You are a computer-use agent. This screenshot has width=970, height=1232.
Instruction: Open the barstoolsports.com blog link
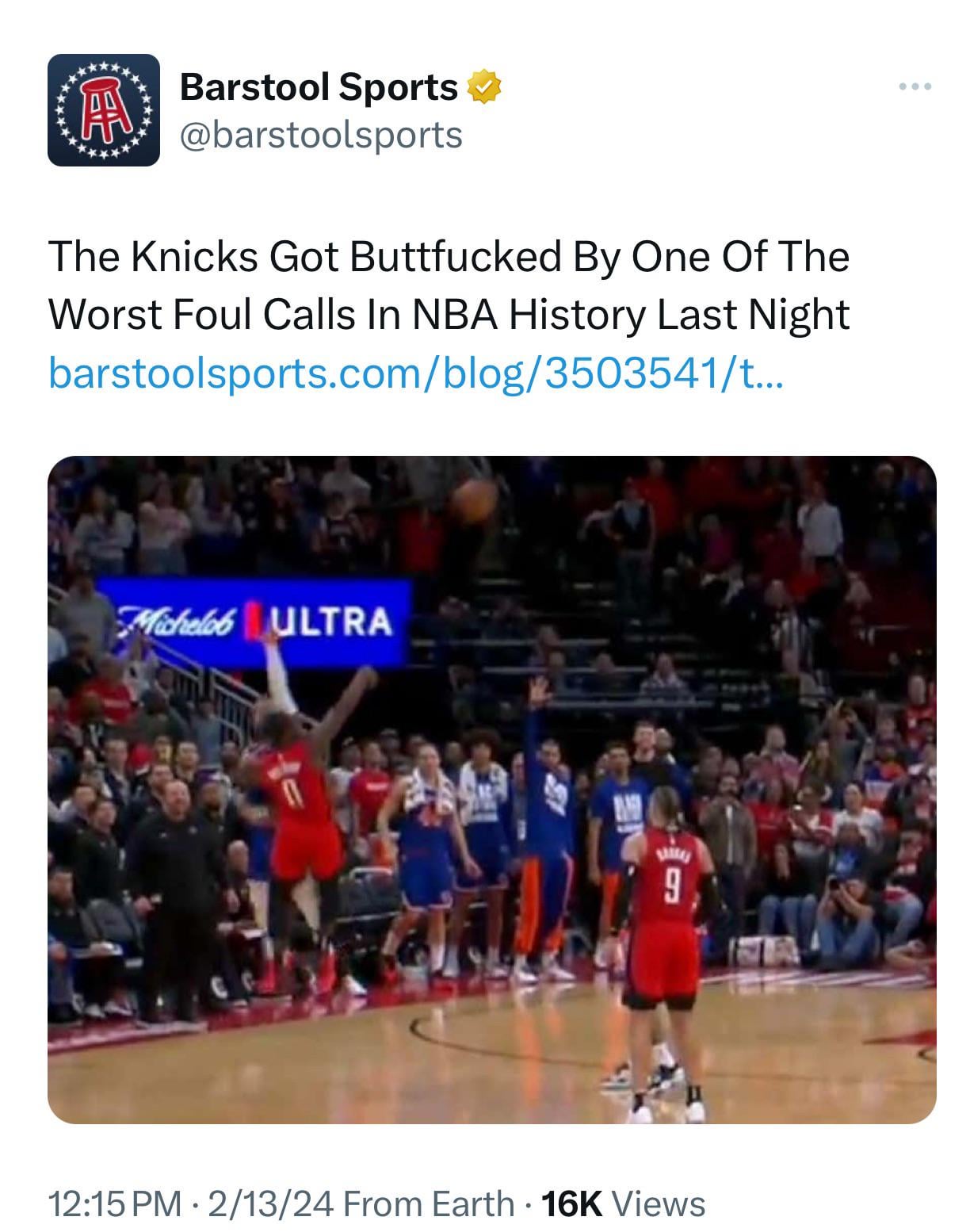[x=416, y=372]
